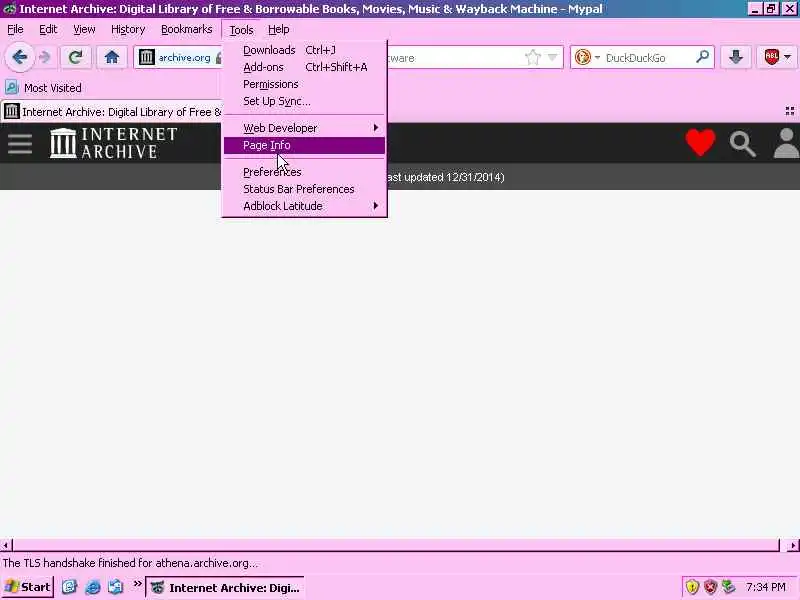
Task: Click the user profile silhouette icon
Action: point(786,143)
